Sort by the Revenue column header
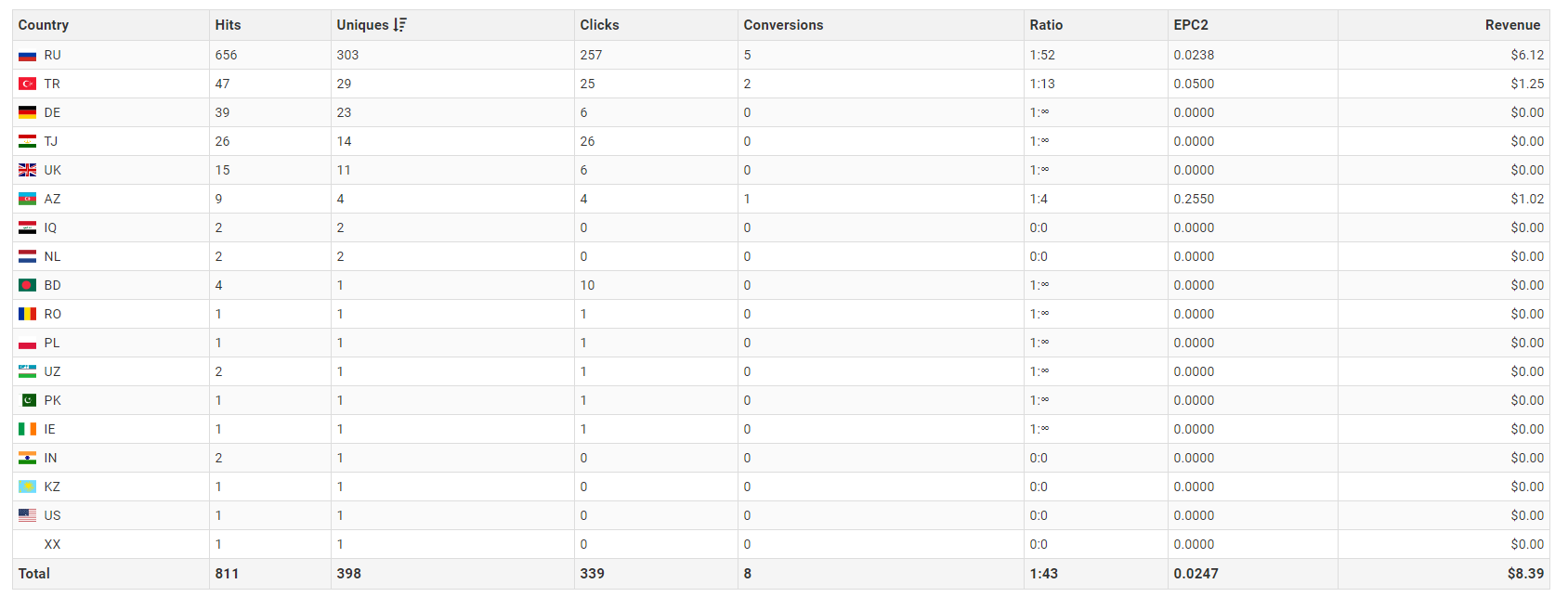1568x610 pixels. [x=1512, y=25]
